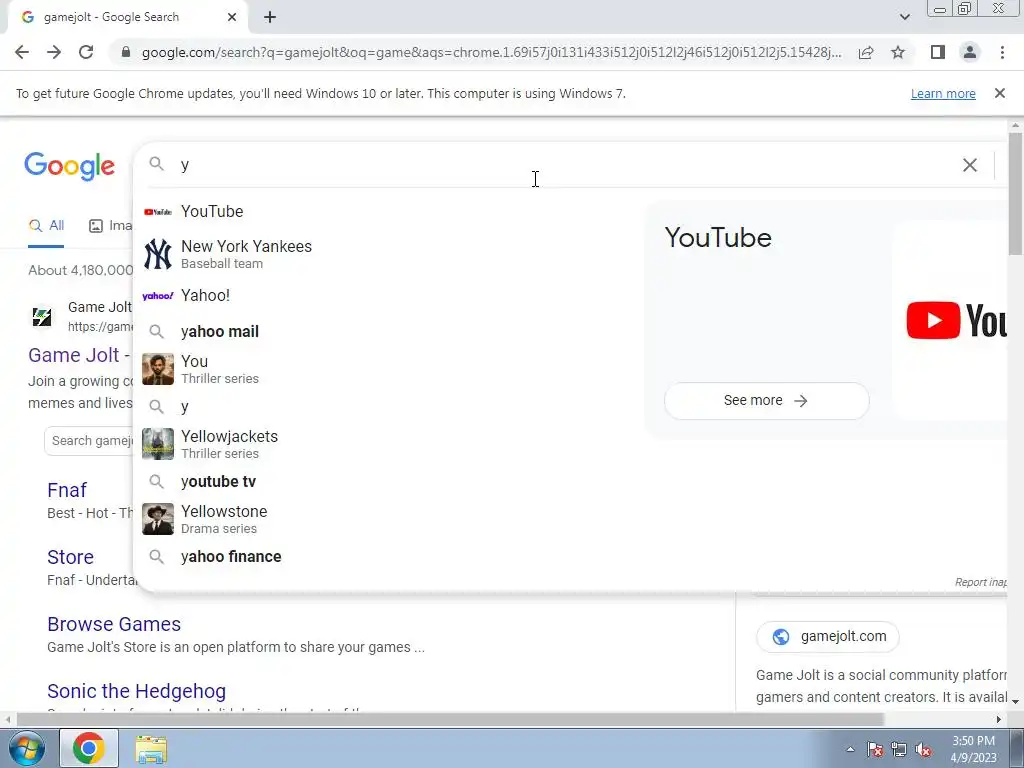Viewport: 1024px width, 768px height.
Task: Reload the current page
Action: coord(86,52)
